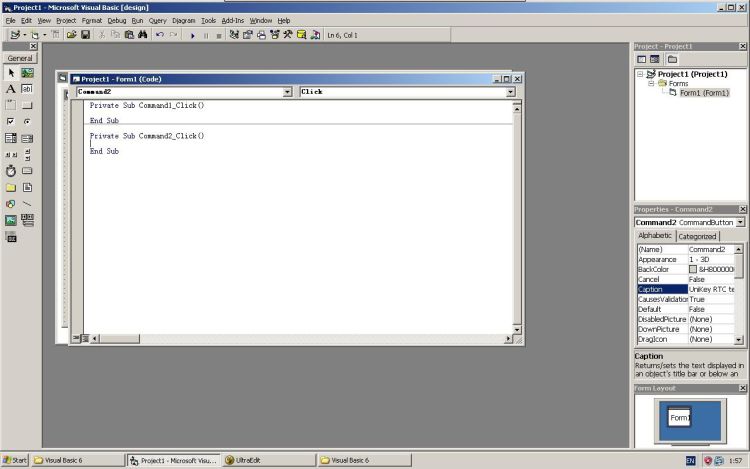The width and height of the screenshot is (750, 469).
Task: Open the Project menu
Action: pyautogui.click(x=66, y=21)
